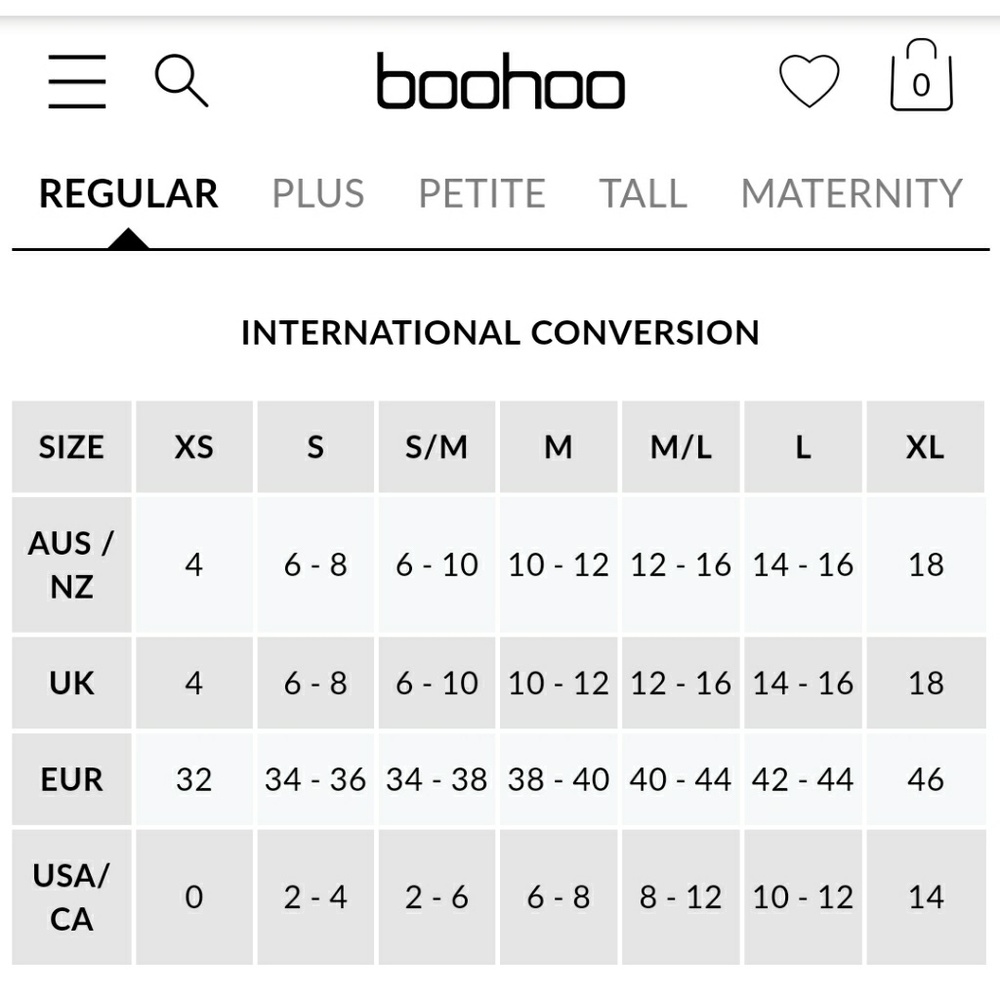
Task: Click the EUR row label
Action: [x=71, y=779]
